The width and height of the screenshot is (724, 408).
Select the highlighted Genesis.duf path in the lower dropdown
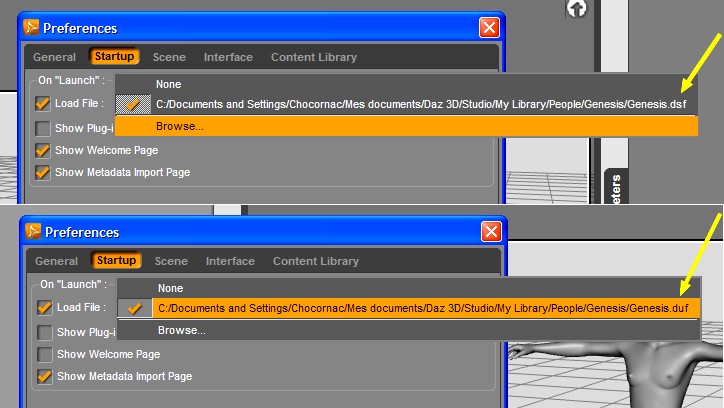click(409, 308)
